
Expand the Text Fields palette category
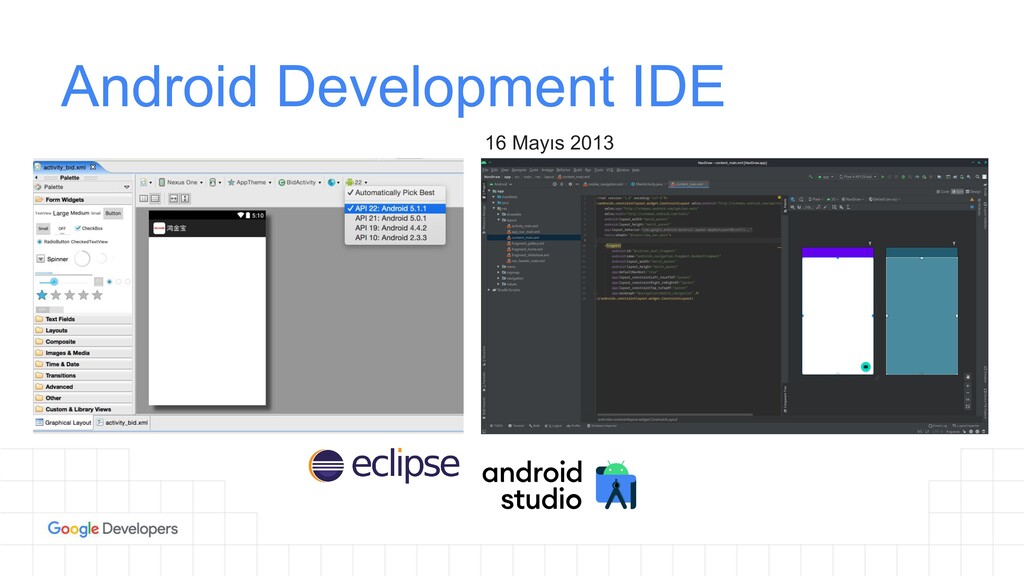coord(83,319)
